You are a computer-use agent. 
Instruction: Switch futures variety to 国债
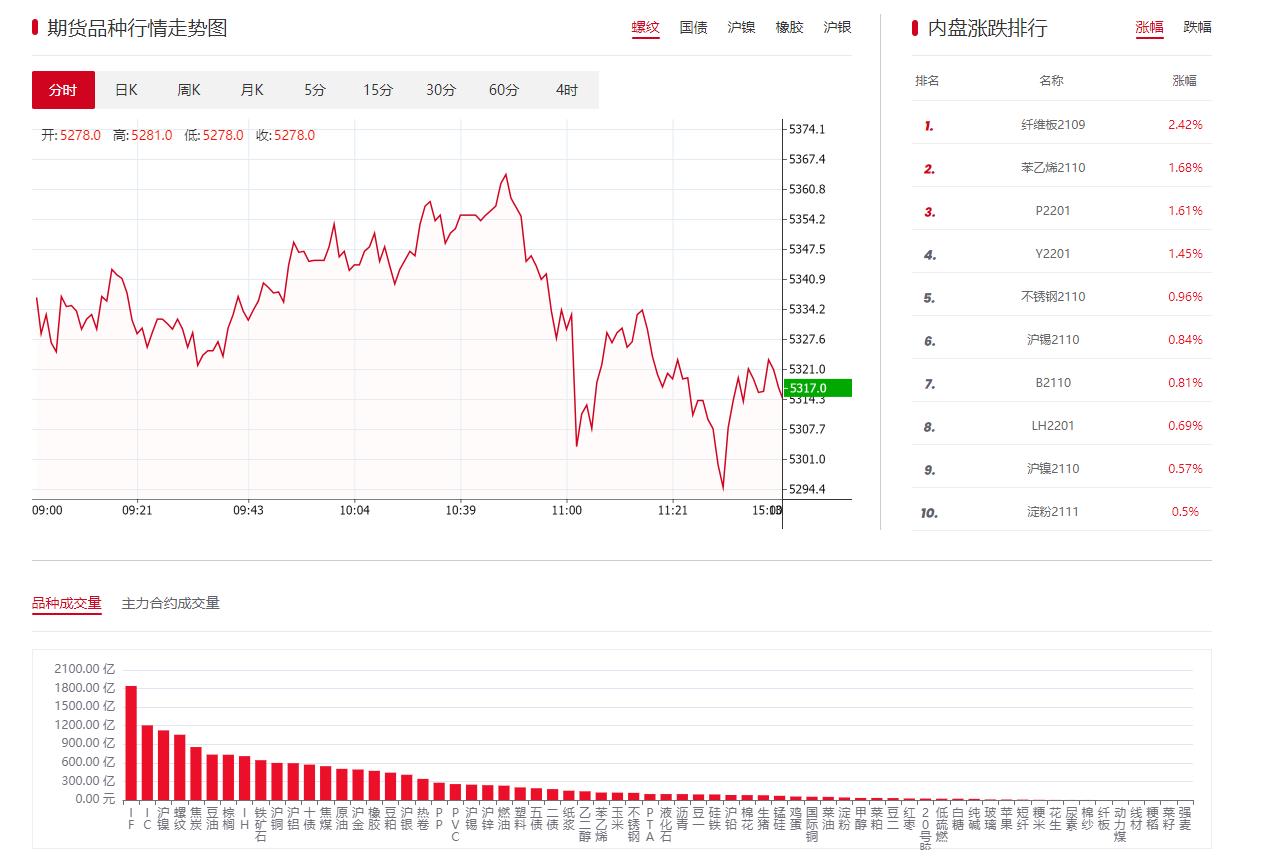(x=694, y=28)
